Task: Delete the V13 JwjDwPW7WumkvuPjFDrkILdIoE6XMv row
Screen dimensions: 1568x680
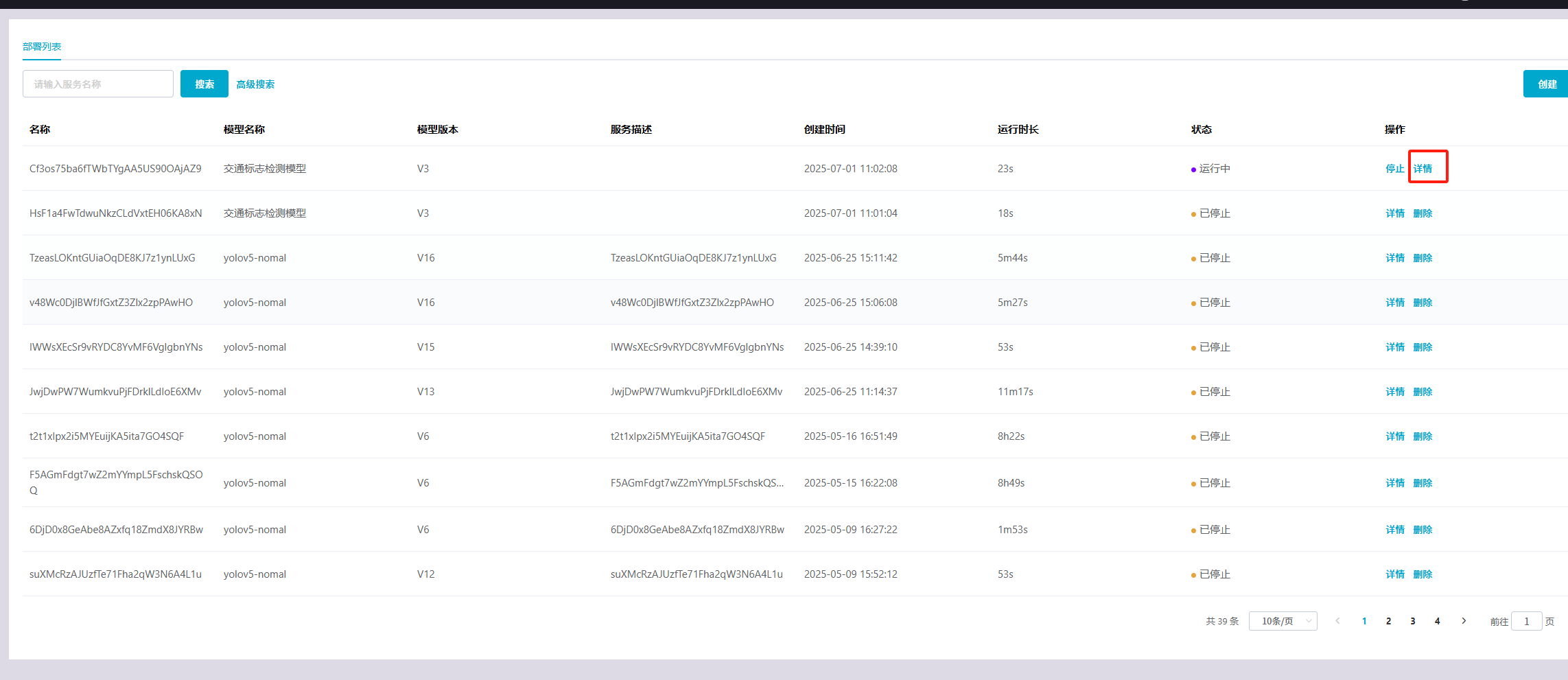Action: coord(1423,392)
